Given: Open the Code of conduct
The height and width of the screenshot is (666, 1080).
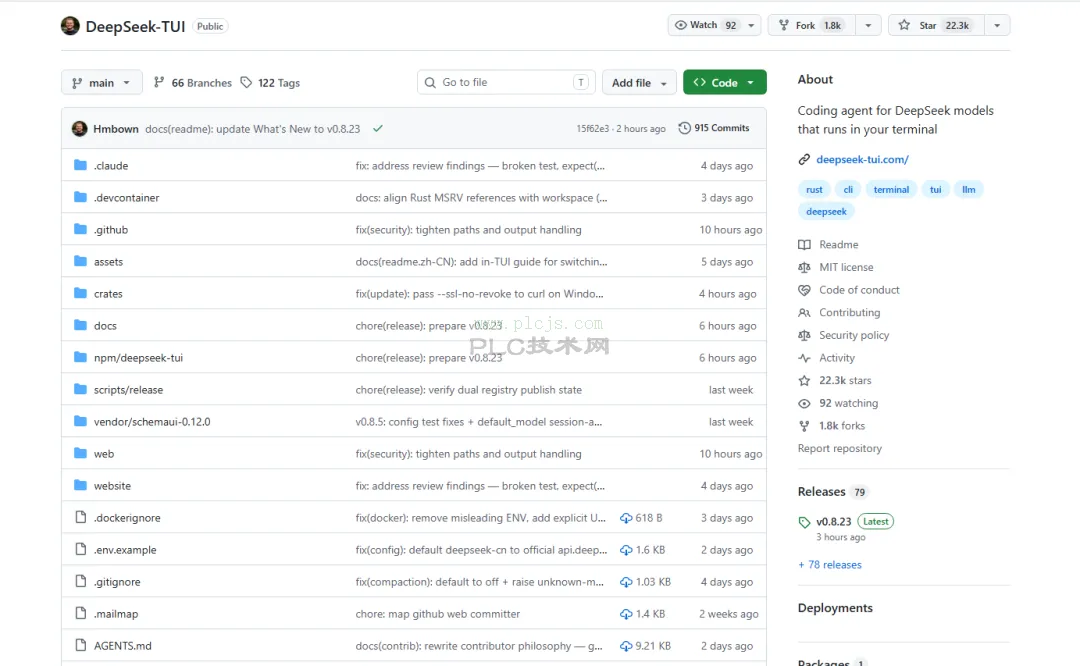Looking at the screenshot, I should pyautogui.click(x=859, y=290).
